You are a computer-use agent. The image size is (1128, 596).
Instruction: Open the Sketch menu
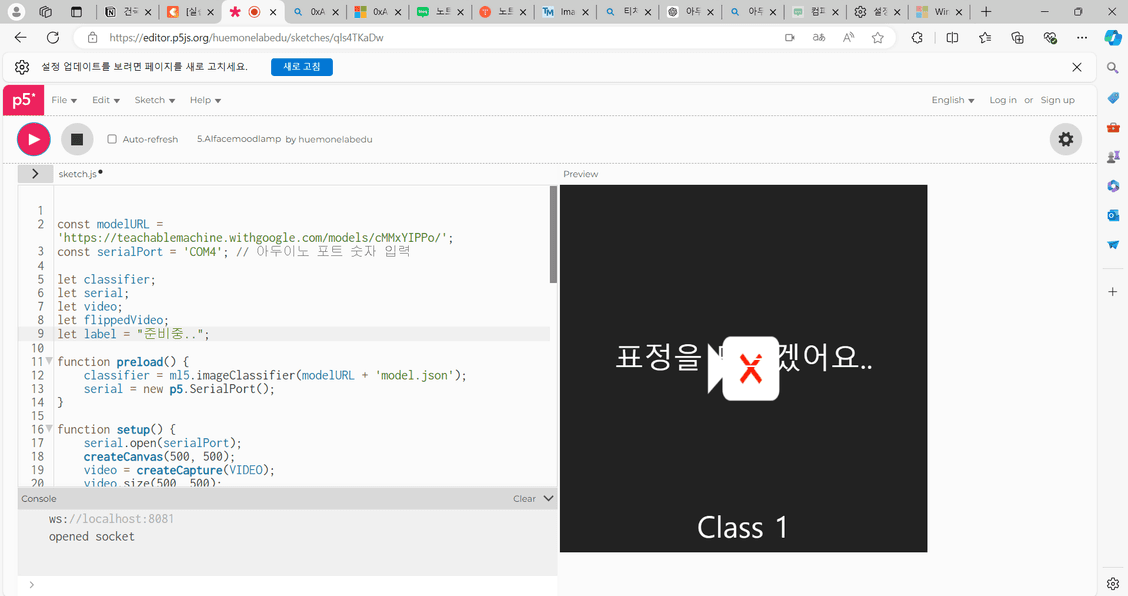[x=154, y=100]
